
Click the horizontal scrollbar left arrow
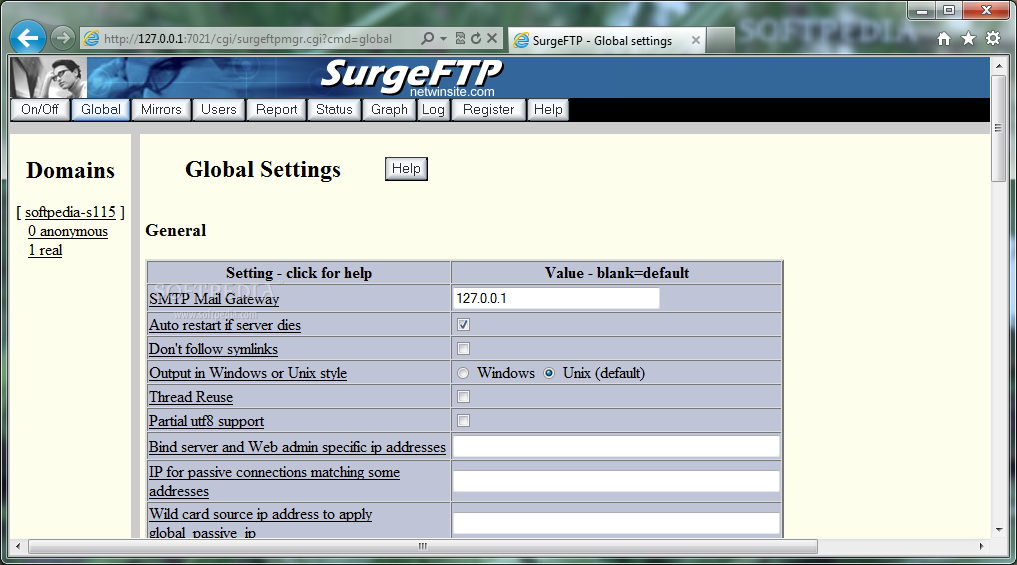pos(18,546)
